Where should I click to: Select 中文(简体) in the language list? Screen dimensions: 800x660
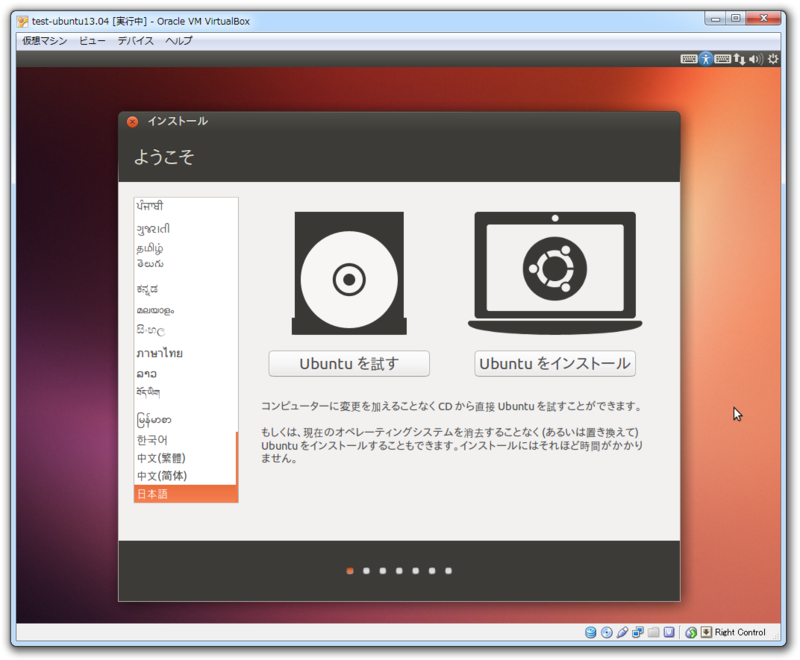click(x=185, y=476)
